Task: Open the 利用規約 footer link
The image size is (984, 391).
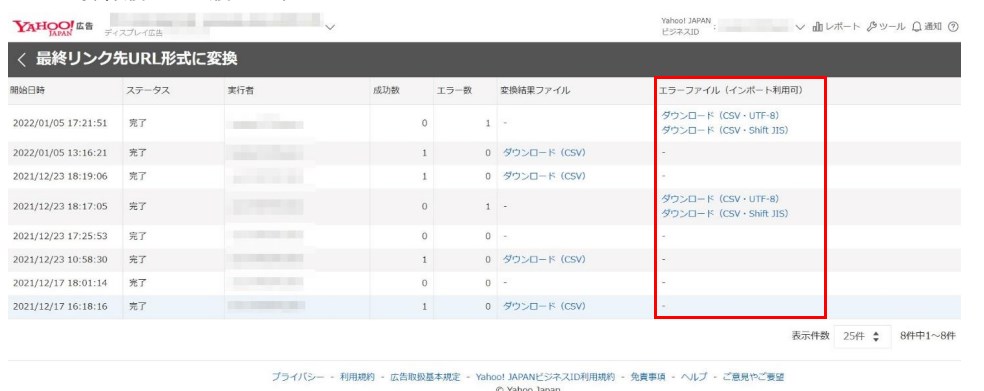Action: click(x=357, y=377)
